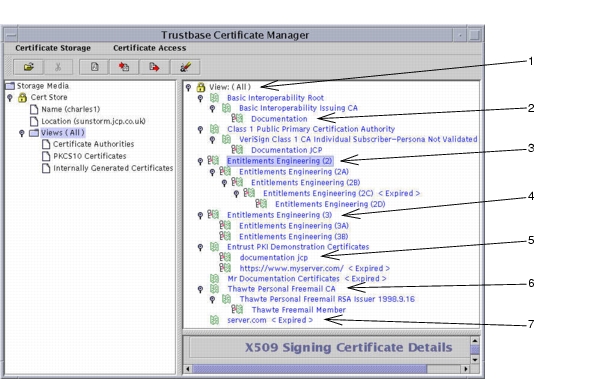Collapse the View: (All) root node

[188, 87]
